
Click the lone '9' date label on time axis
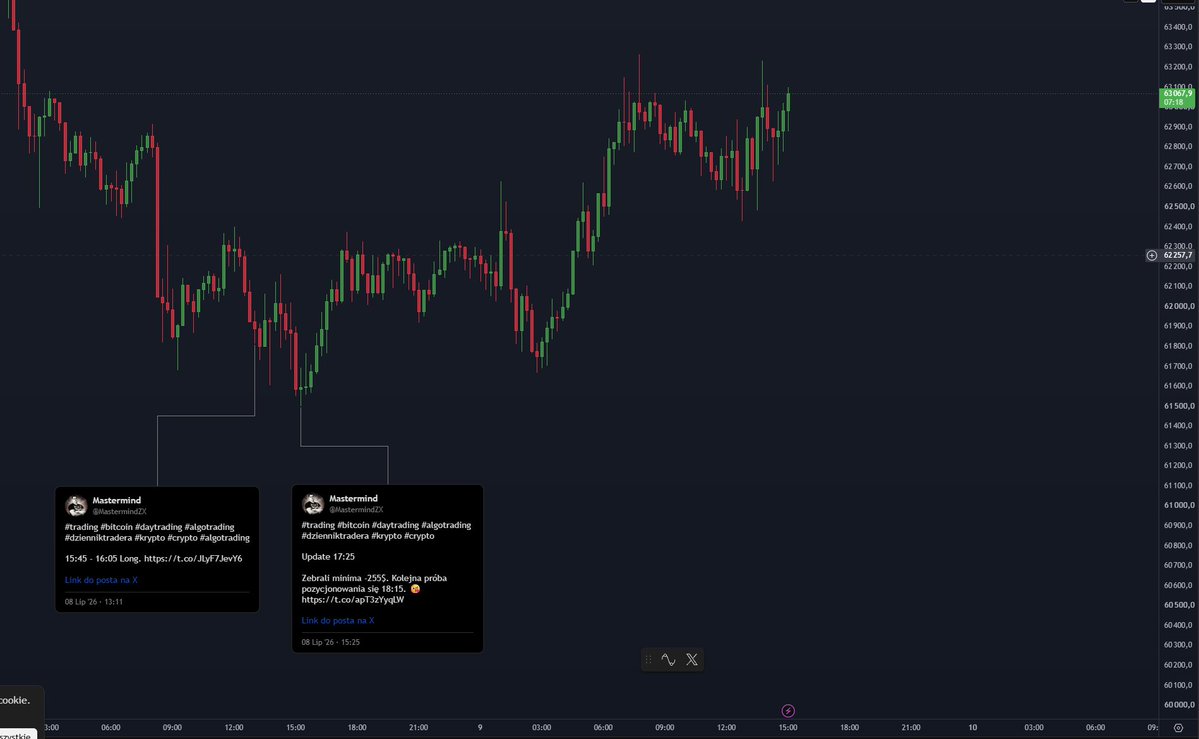pyautogui.click(x=480, y=728)
